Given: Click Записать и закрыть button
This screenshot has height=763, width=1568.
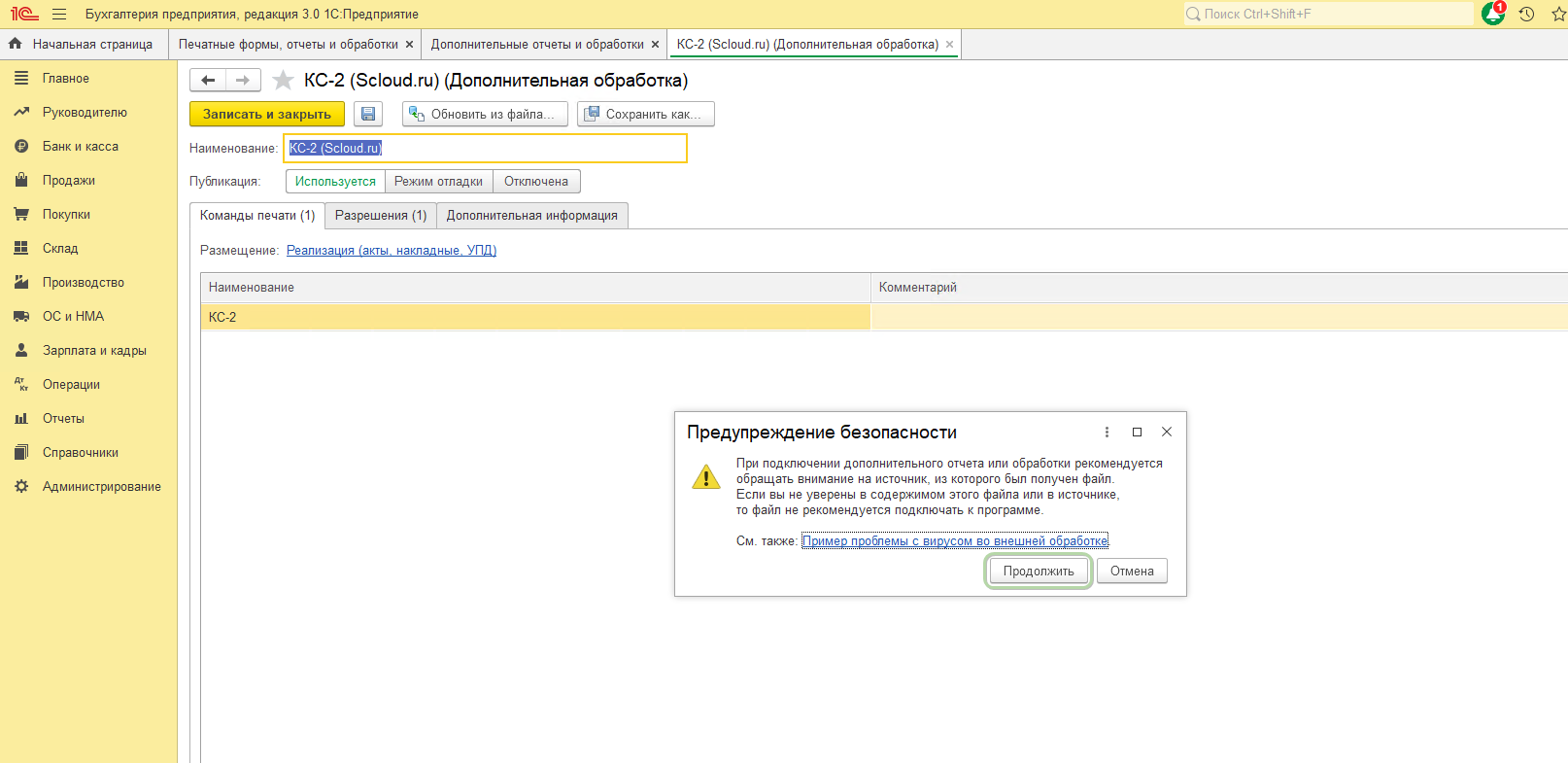Looking at the screenshot, I should pyautogui.click(x=267, y=114).
